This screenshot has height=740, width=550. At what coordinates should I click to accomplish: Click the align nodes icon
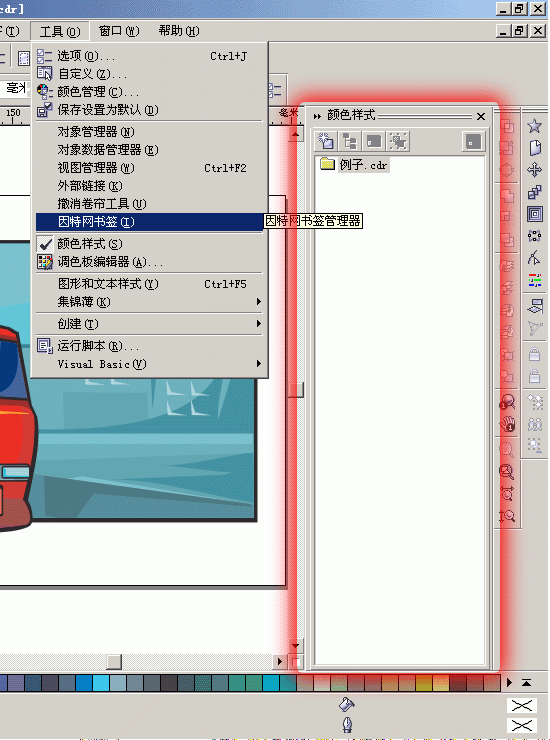click(534, 235)
